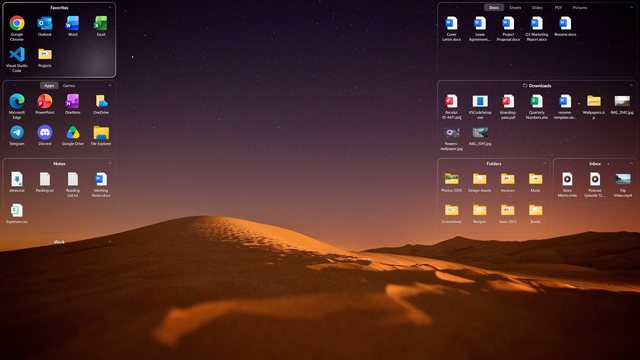Open the Receipt PDF in Downloads
The image size is (640, 360).
pos(451,101)
